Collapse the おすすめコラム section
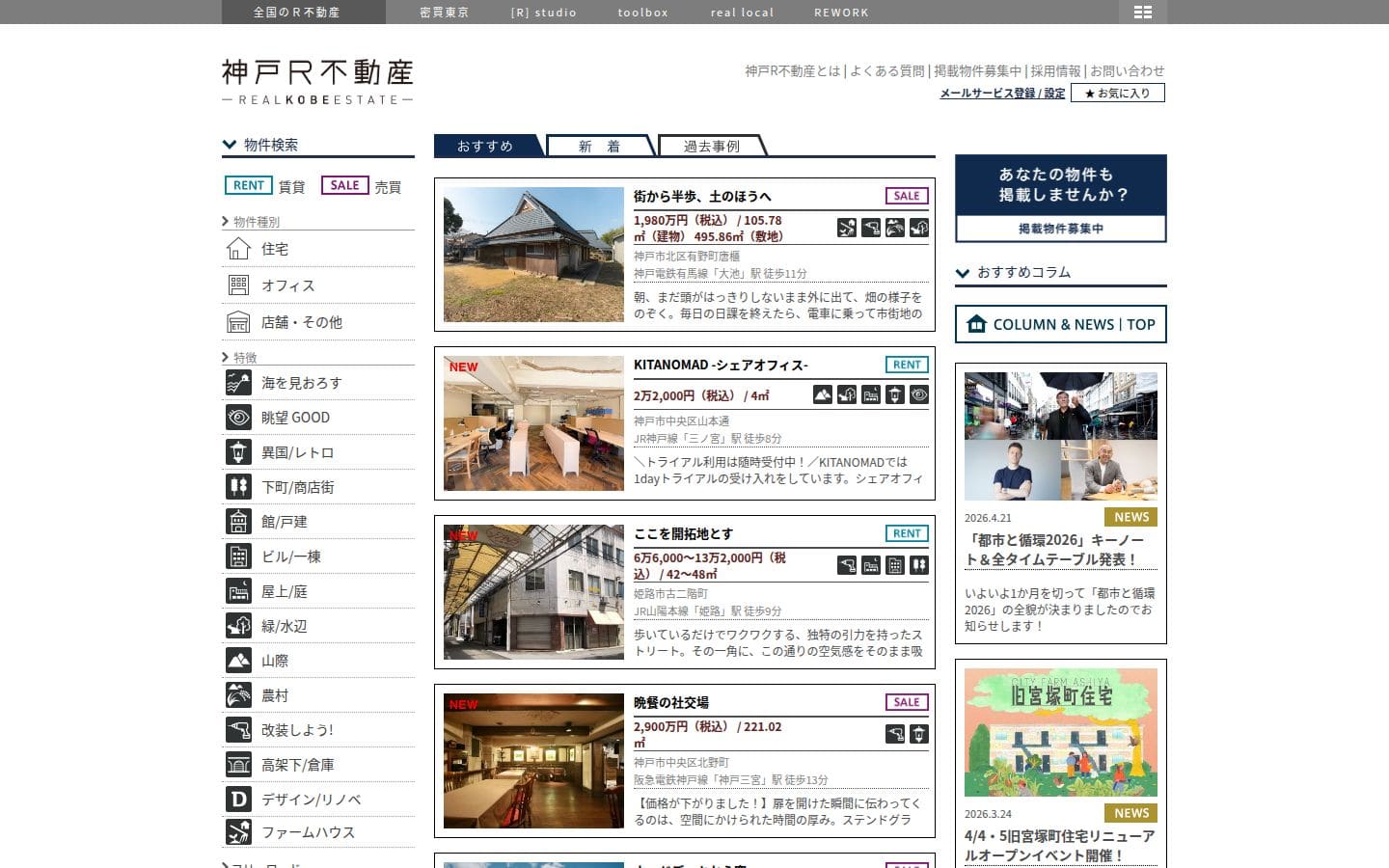This screenshot has width=1389, height=868. [1061, 273]
